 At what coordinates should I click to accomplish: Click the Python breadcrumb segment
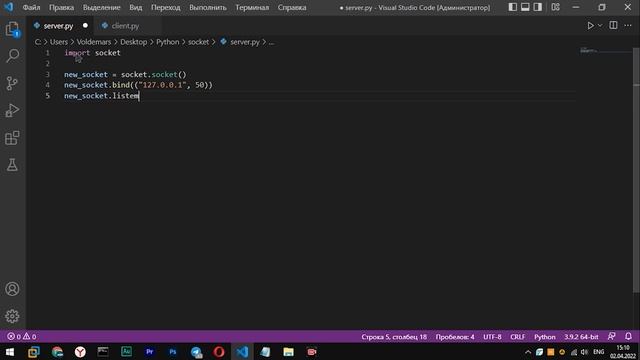[167, 42]
